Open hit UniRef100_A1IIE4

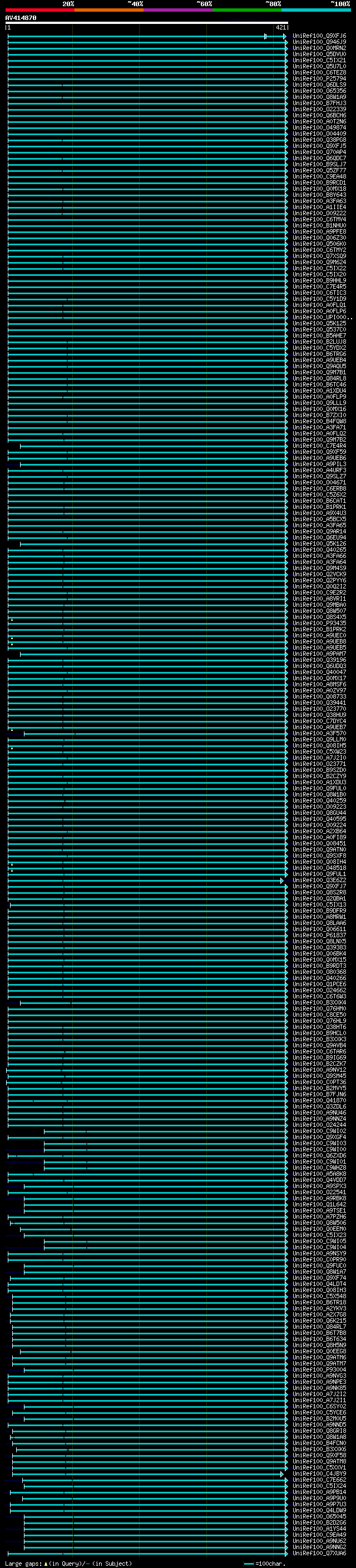coord(319,207)
